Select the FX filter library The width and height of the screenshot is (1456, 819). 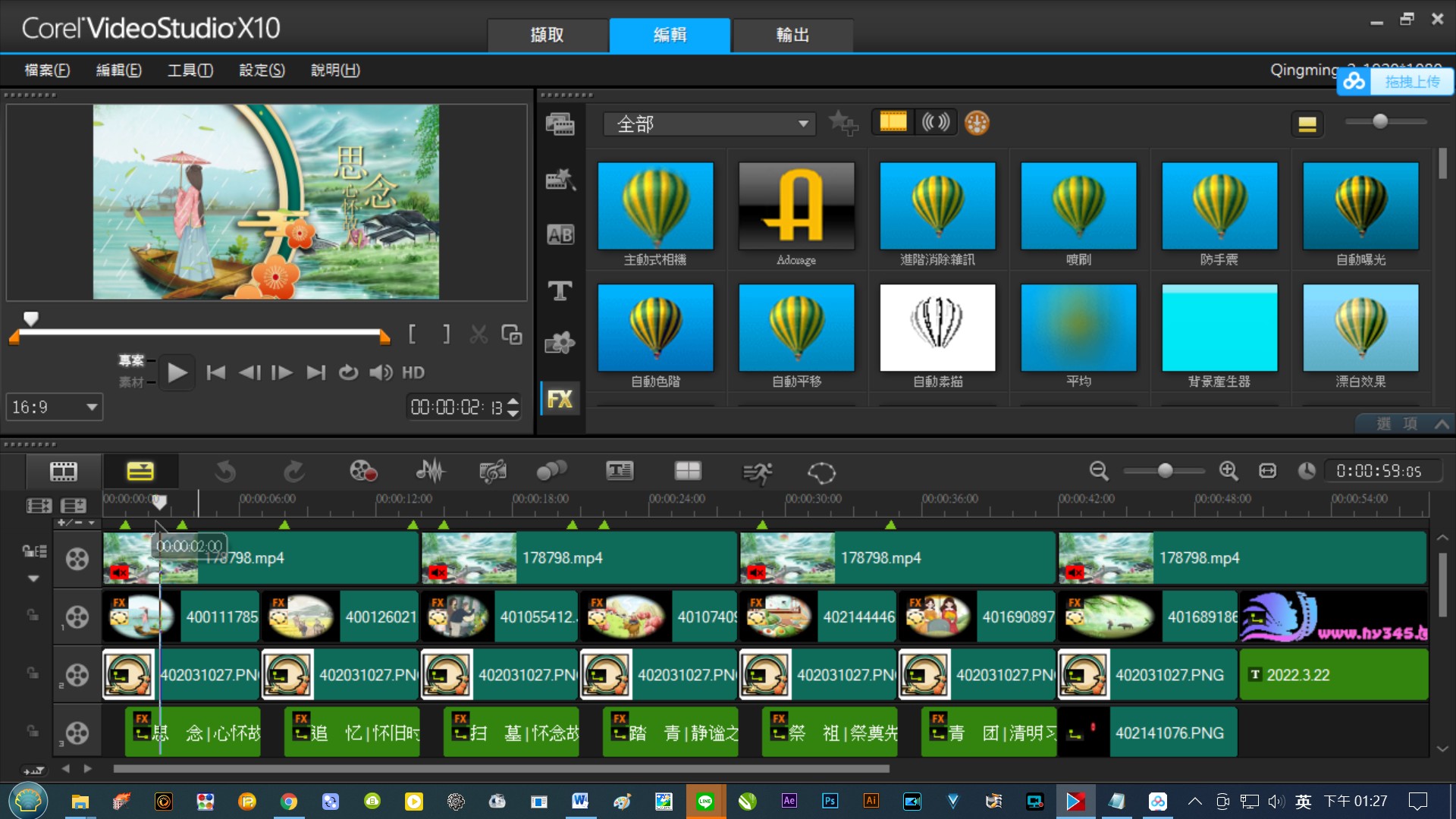[x=560, y=399]
